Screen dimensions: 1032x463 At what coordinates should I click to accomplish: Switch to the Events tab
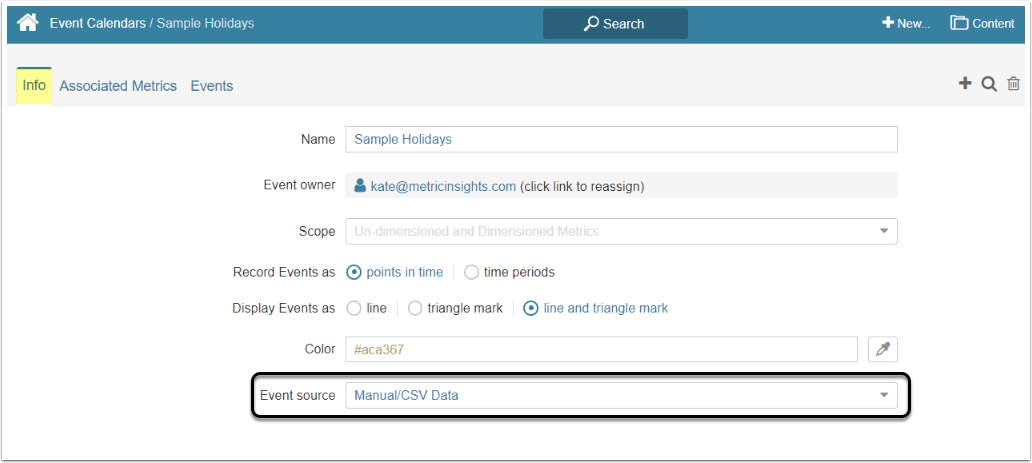[212, 86]
